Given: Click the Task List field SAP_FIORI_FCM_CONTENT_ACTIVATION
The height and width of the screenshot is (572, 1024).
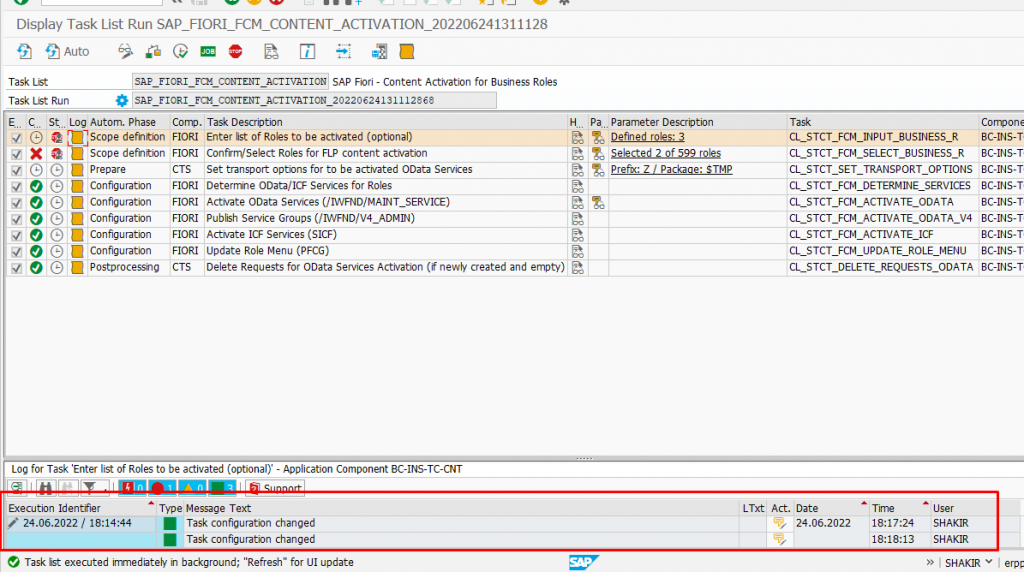Looking at the screenshot, I should tap(231, 82).
